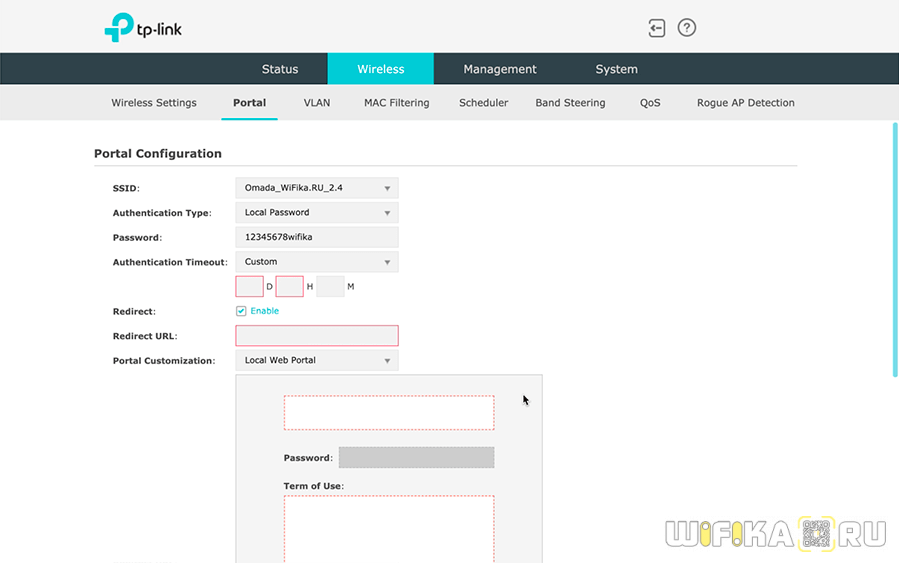Click the QR code in watermark
The width and height of the screenshot is (899, 563).
[817, 534]
